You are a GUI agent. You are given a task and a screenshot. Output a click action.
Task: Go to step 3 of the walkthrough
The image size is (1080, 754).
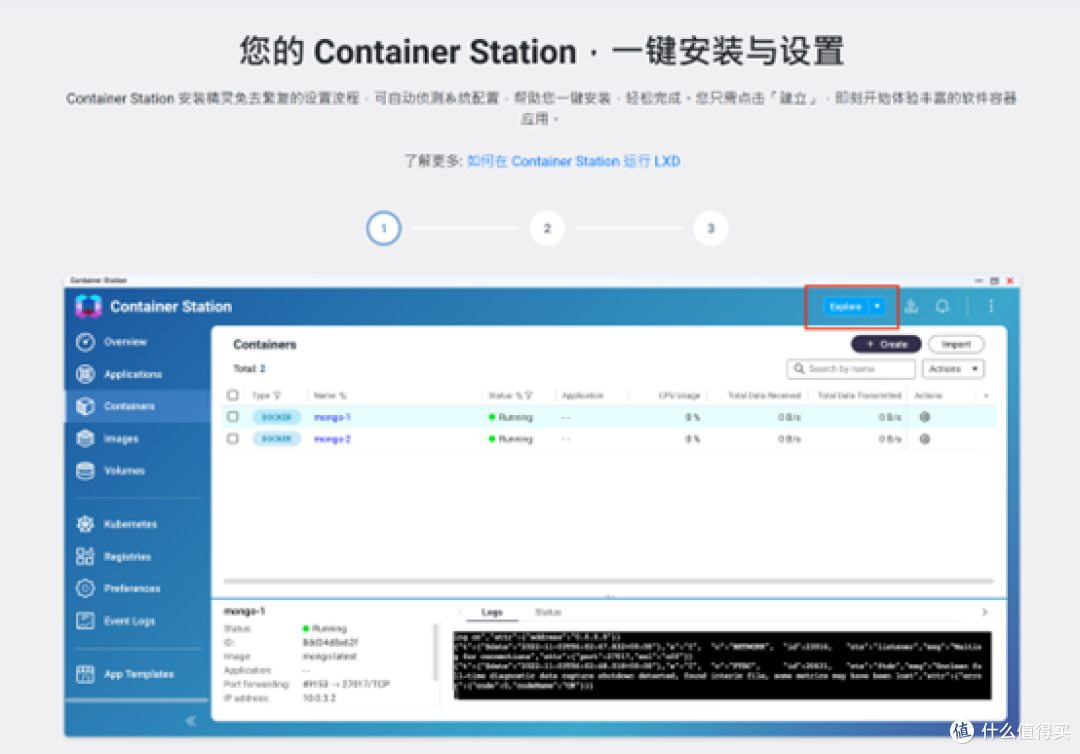click(710, 228)
